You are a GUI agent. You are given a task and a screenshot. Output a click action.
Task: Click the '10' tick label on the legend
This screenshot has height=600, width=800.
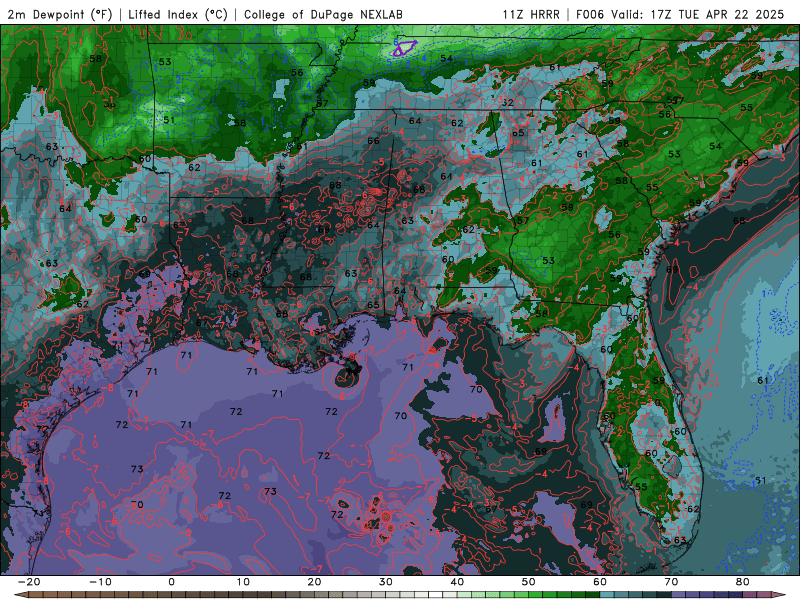click(243, 582)
